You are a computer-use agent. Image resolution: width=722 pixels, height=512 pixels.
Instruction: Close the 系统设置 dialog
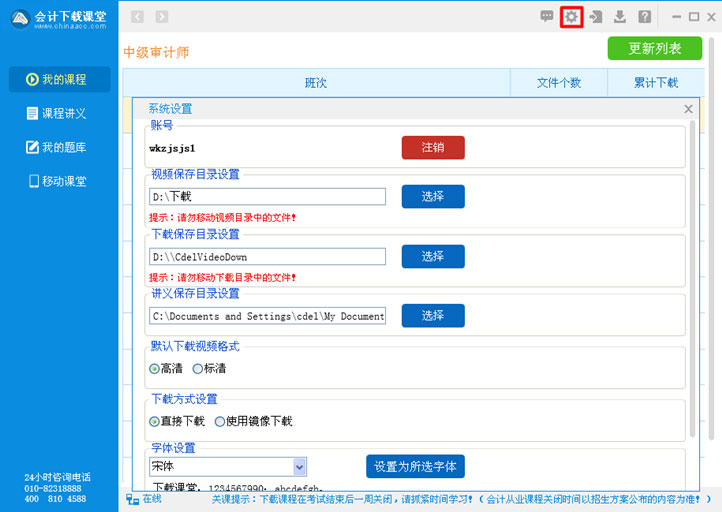pyautogui.click(x=688, y=109)
